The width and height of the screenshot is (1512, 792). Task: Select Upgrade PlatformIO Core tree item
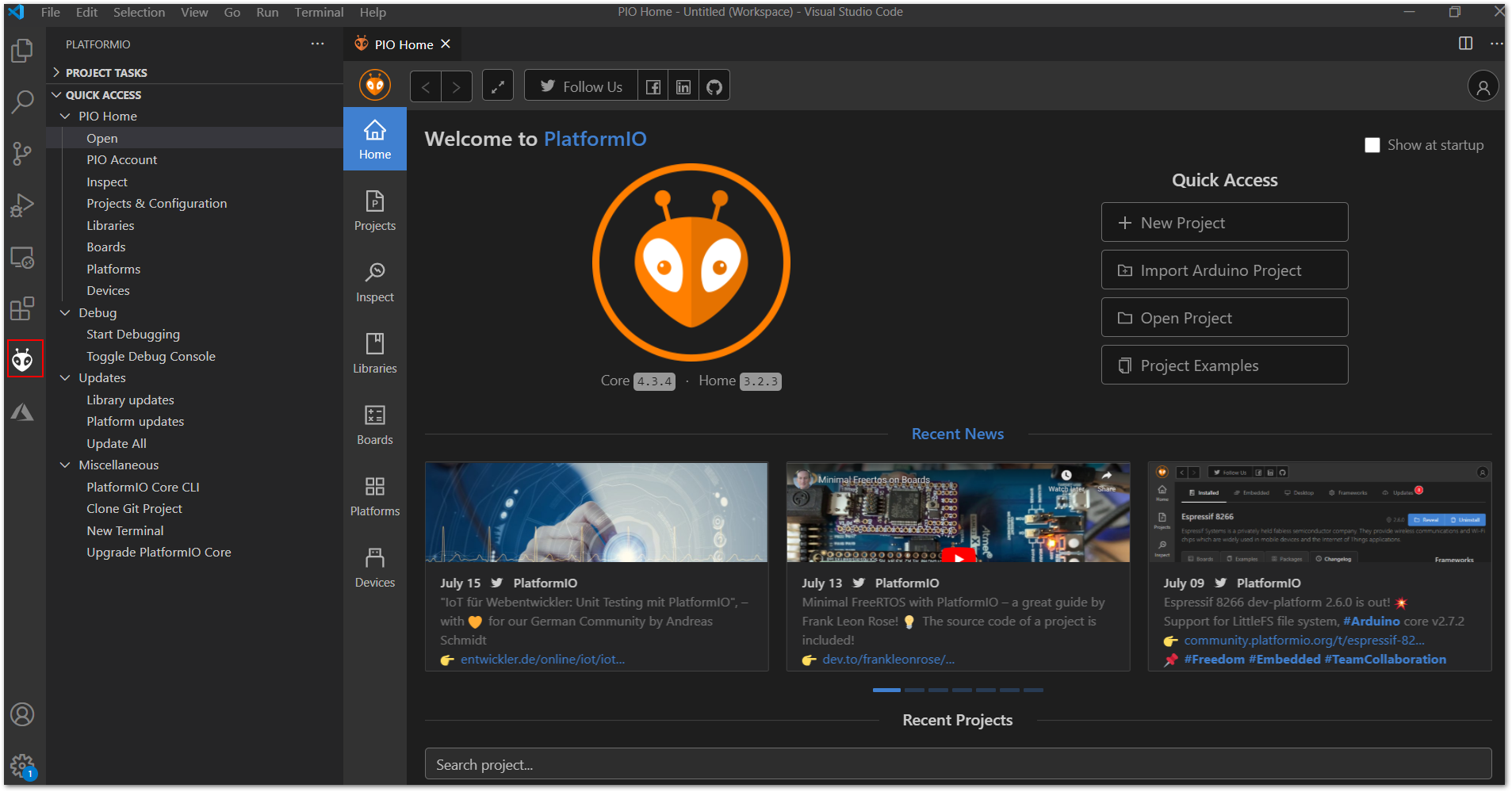click(159, 552)
